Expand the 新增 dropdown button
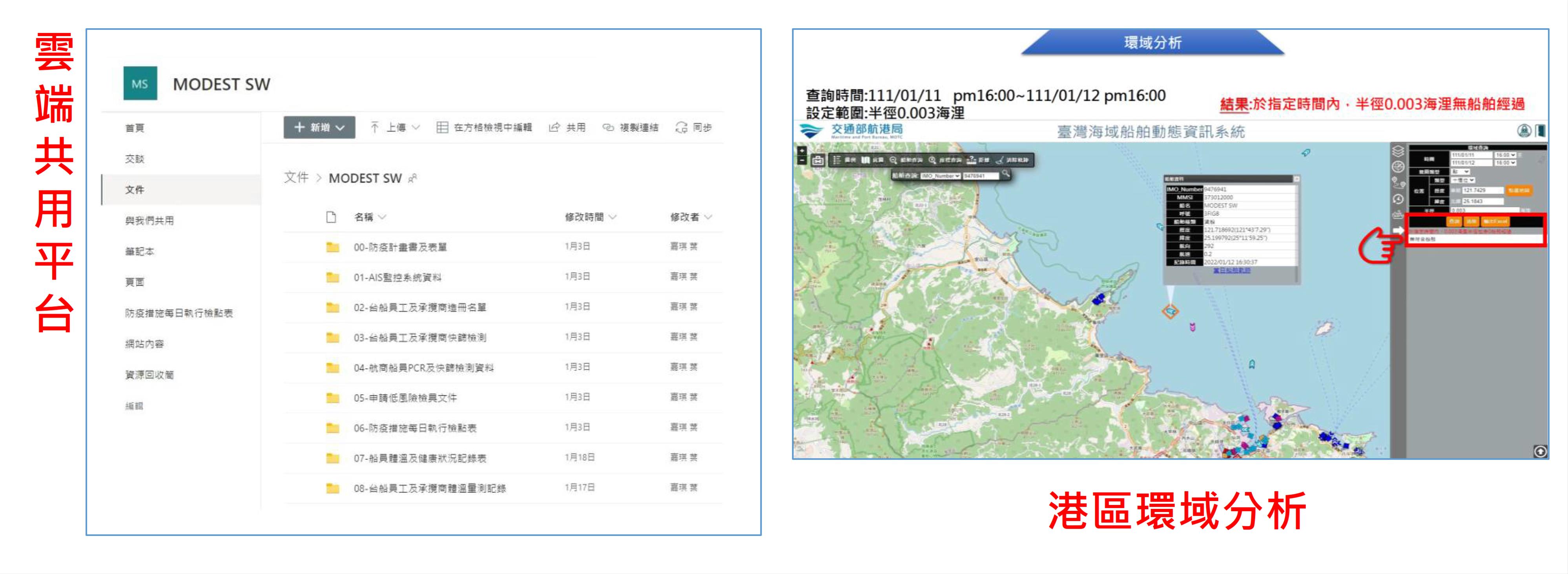This screenshot has width=1568, height=574. pyautogui.click(x=319, y=127)
